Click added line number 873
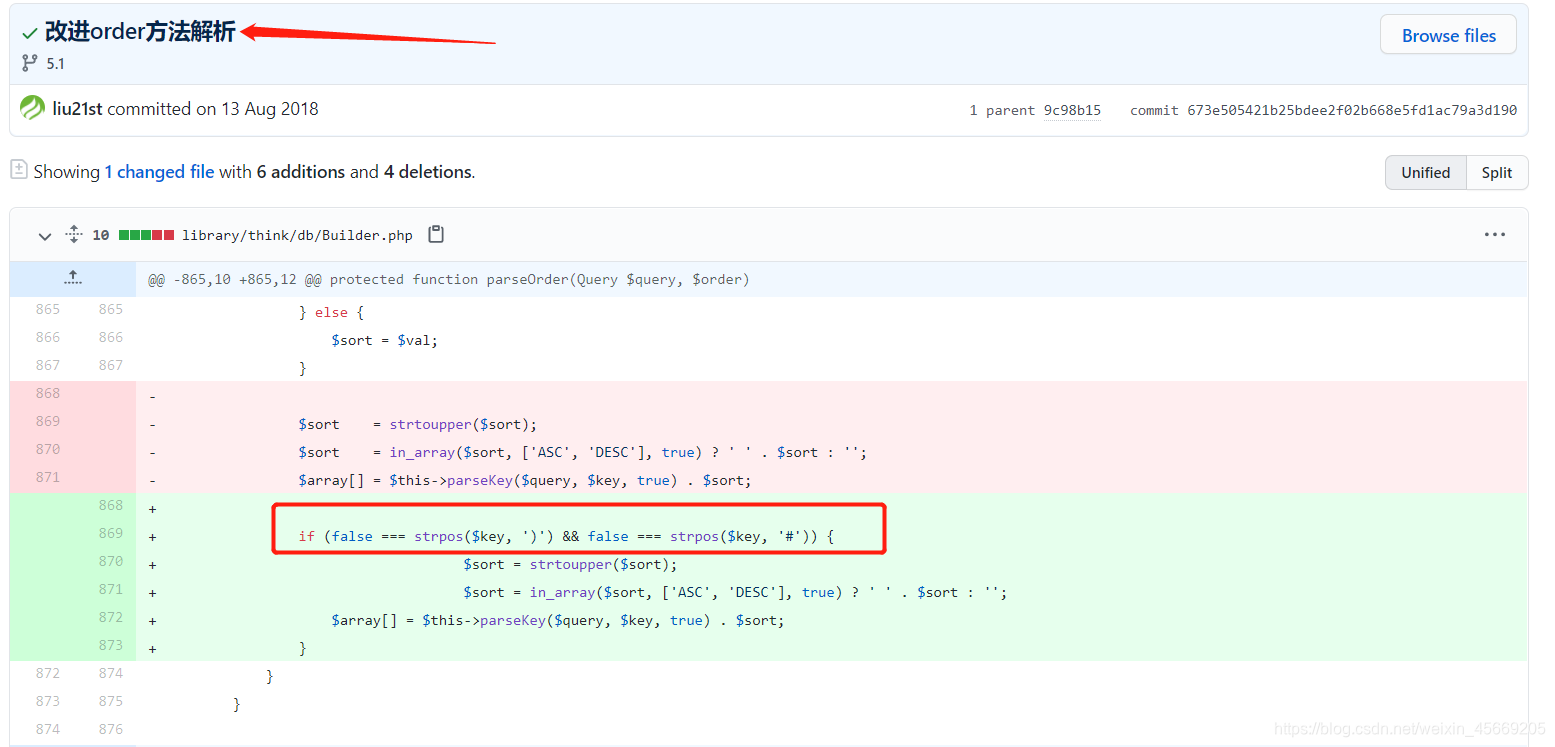1555x747 pixels. pyautogui.click(x=111, y=645)
